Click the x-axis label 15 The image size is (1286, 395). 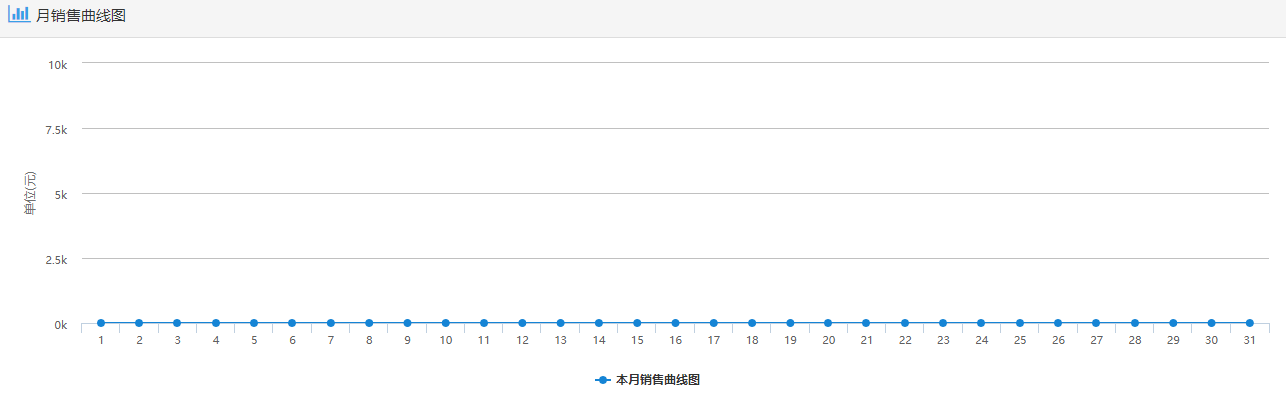coord(637,340)
